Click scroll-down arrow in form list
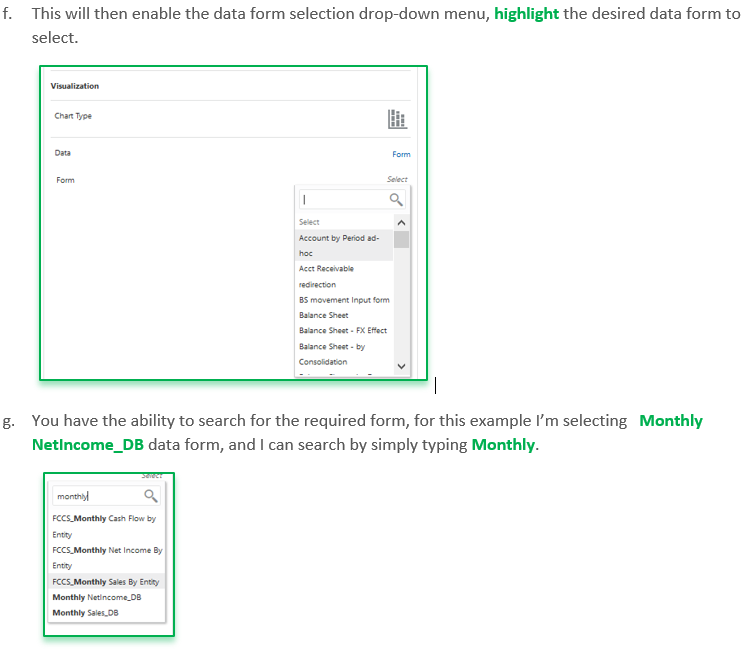This screenshot has width=754, height=655. coord(402,366)
